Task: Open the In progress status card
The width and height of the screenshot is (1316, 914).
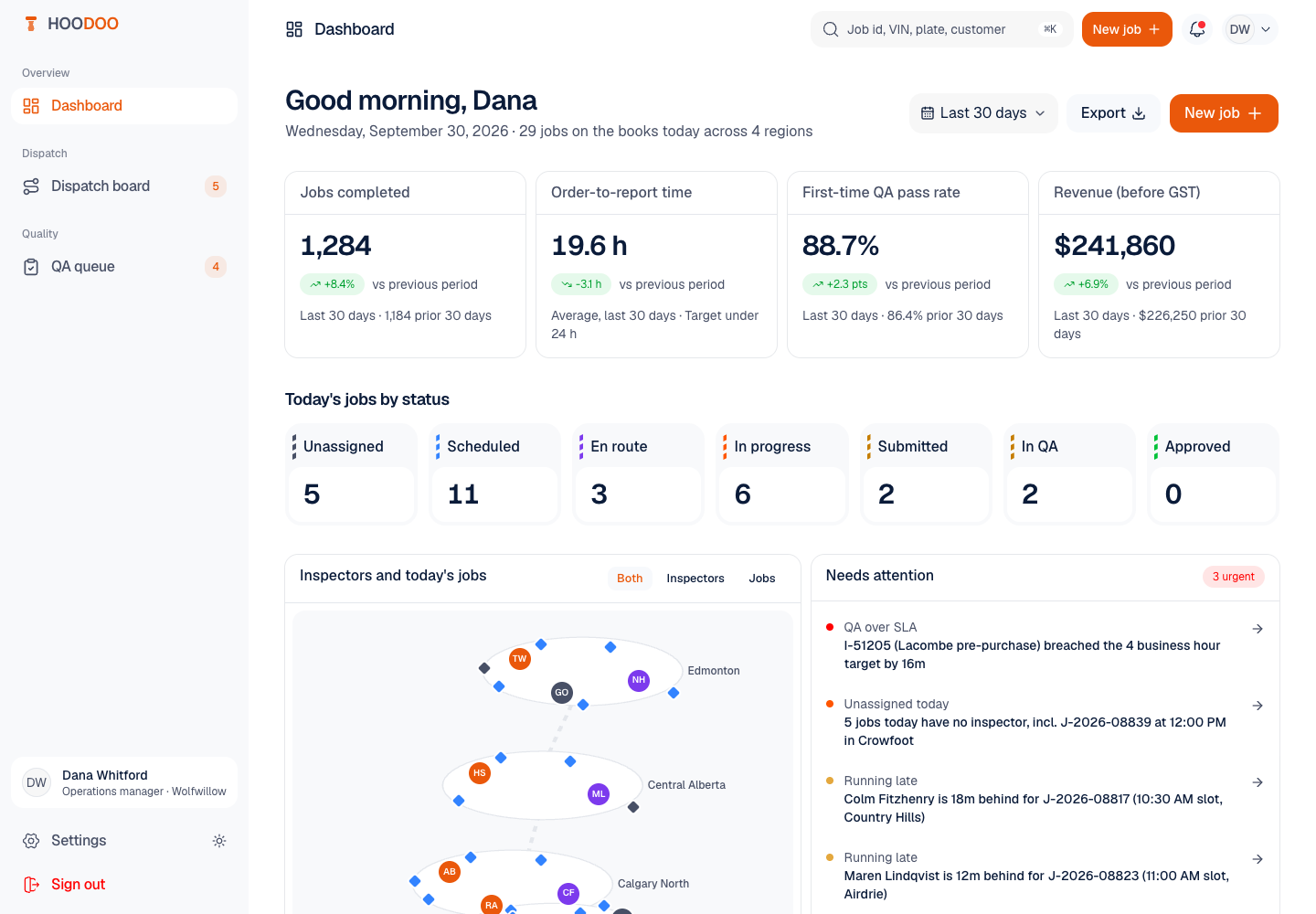Action: (782, 474)
